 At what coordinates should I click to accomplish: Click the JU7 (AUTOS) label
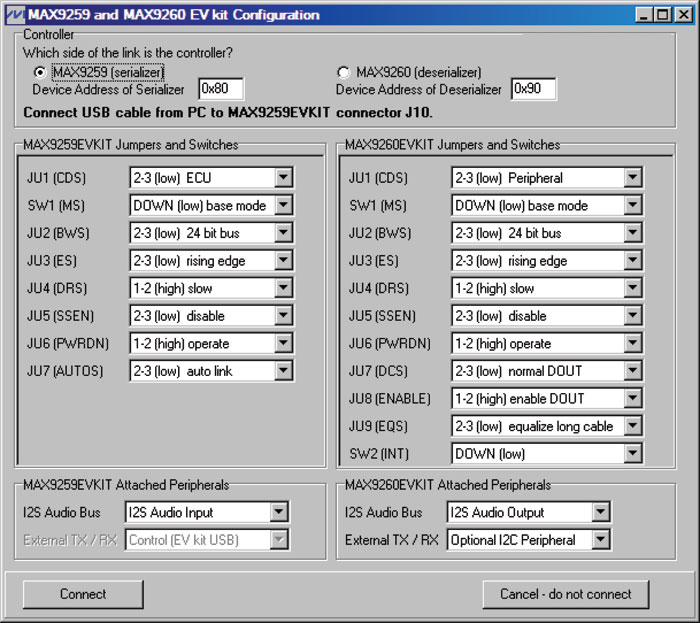(65, 371)
